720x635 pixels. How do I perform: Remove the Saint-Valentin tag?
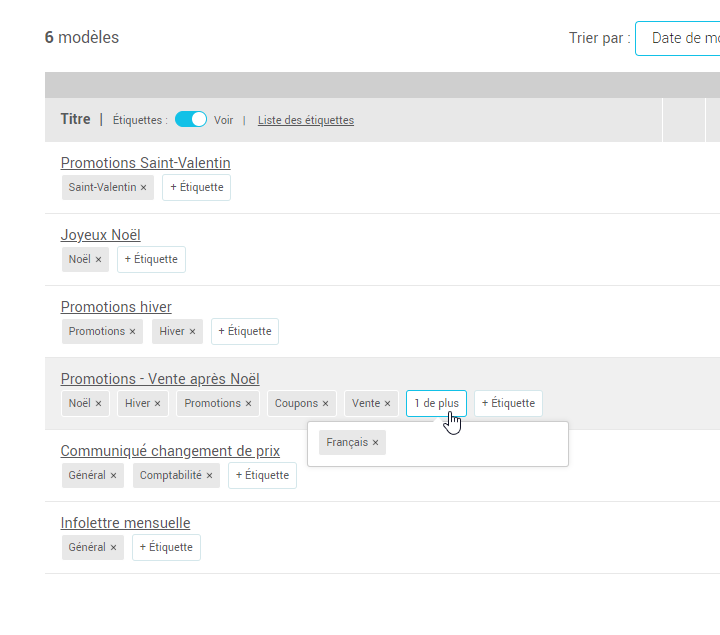pos(143,187)
